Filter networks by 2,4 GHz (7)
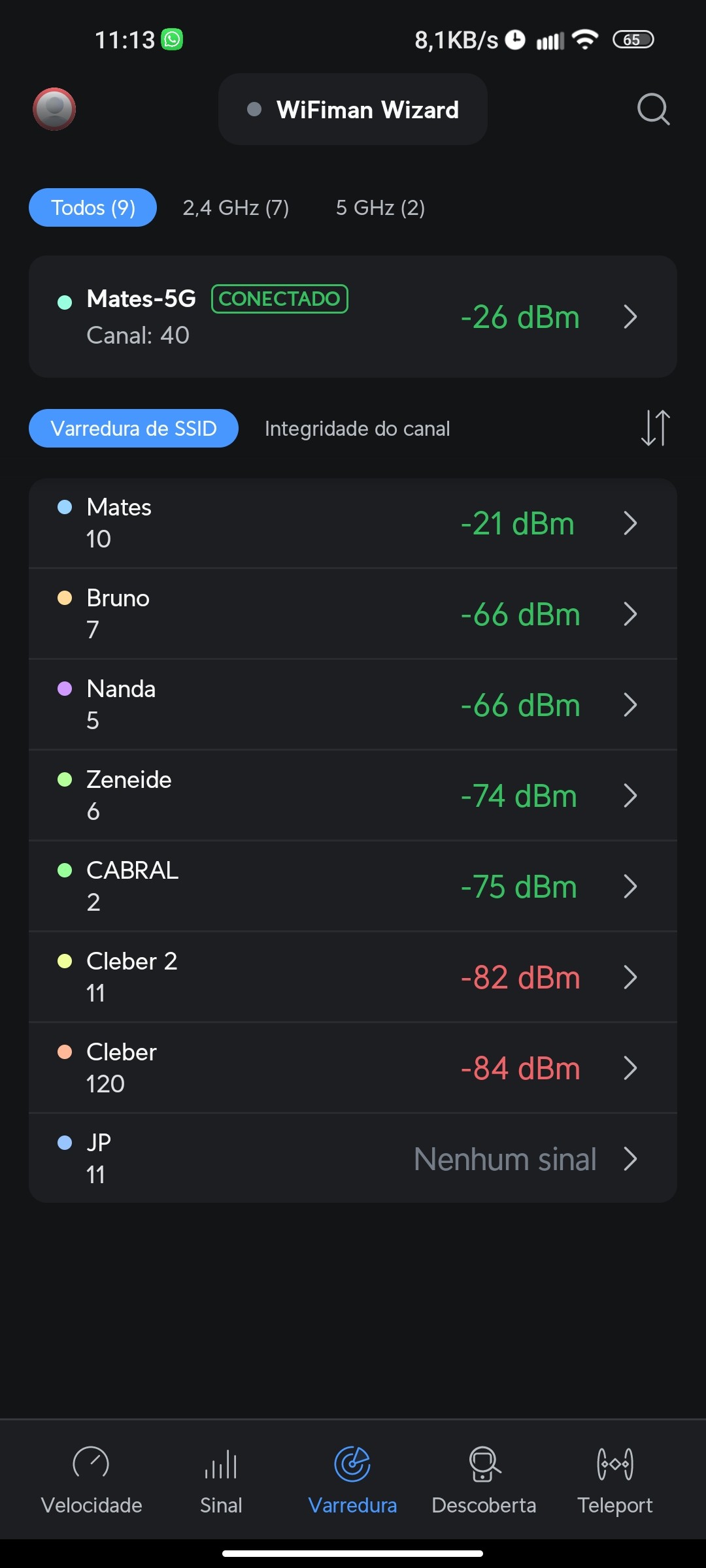Image resolution: width=706 pixels, height=1568 pixels. 235,208
